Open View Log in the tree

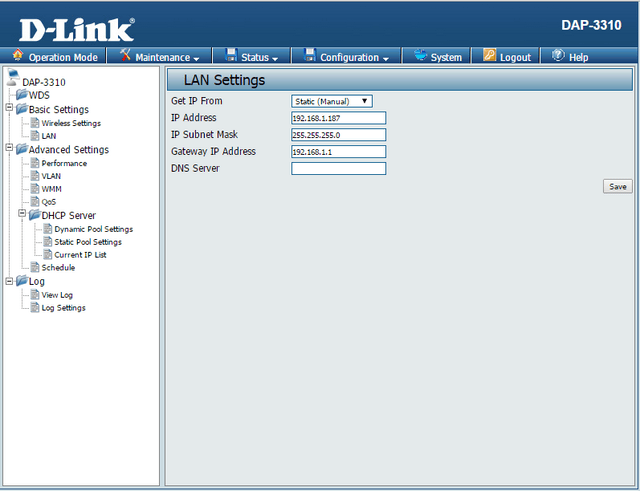57,295
